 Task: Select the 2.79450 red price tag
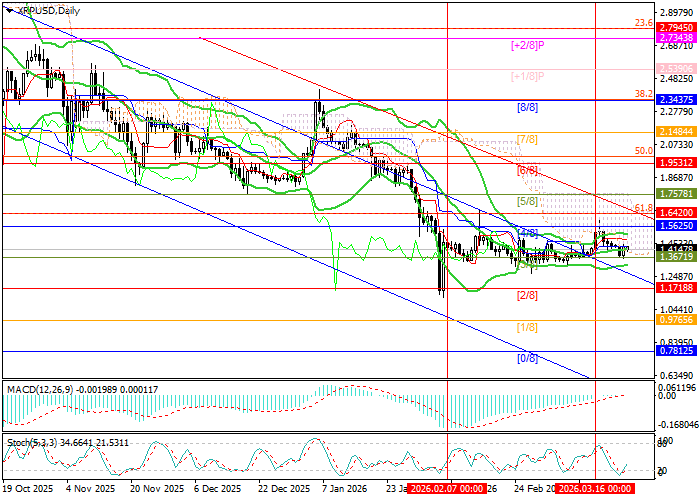click(x=676, y=28)
